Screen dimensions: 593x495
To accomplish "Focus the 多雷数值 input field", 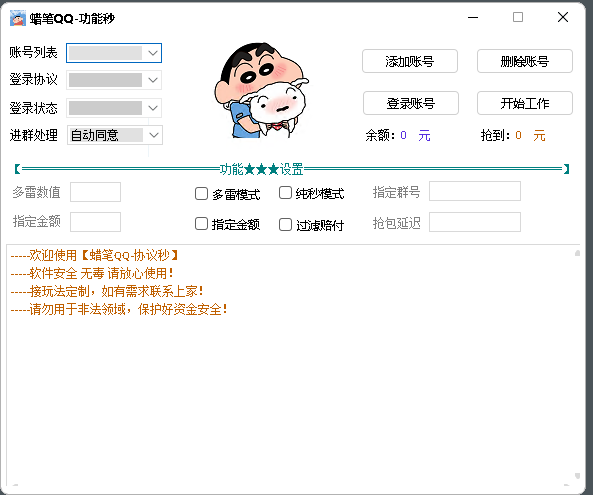I will (96, 192).
